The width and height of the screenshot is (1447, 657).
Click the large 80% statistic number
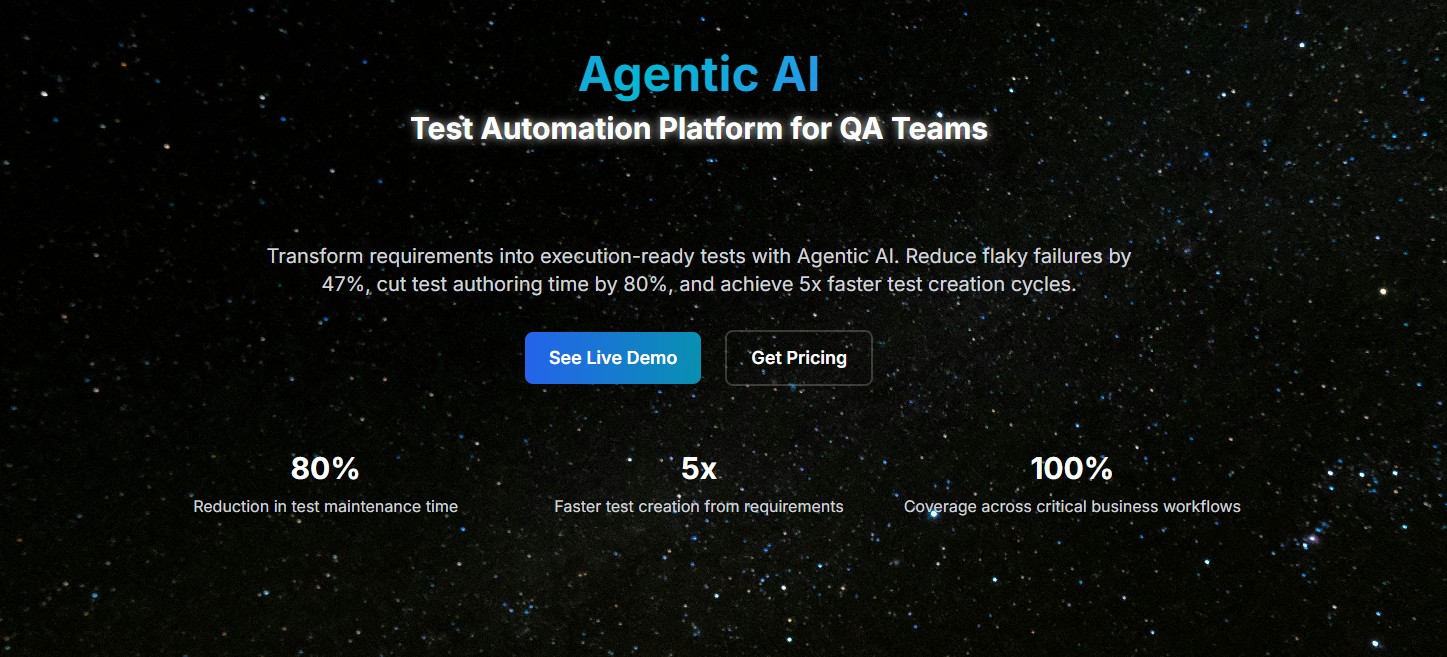point(325,468)
